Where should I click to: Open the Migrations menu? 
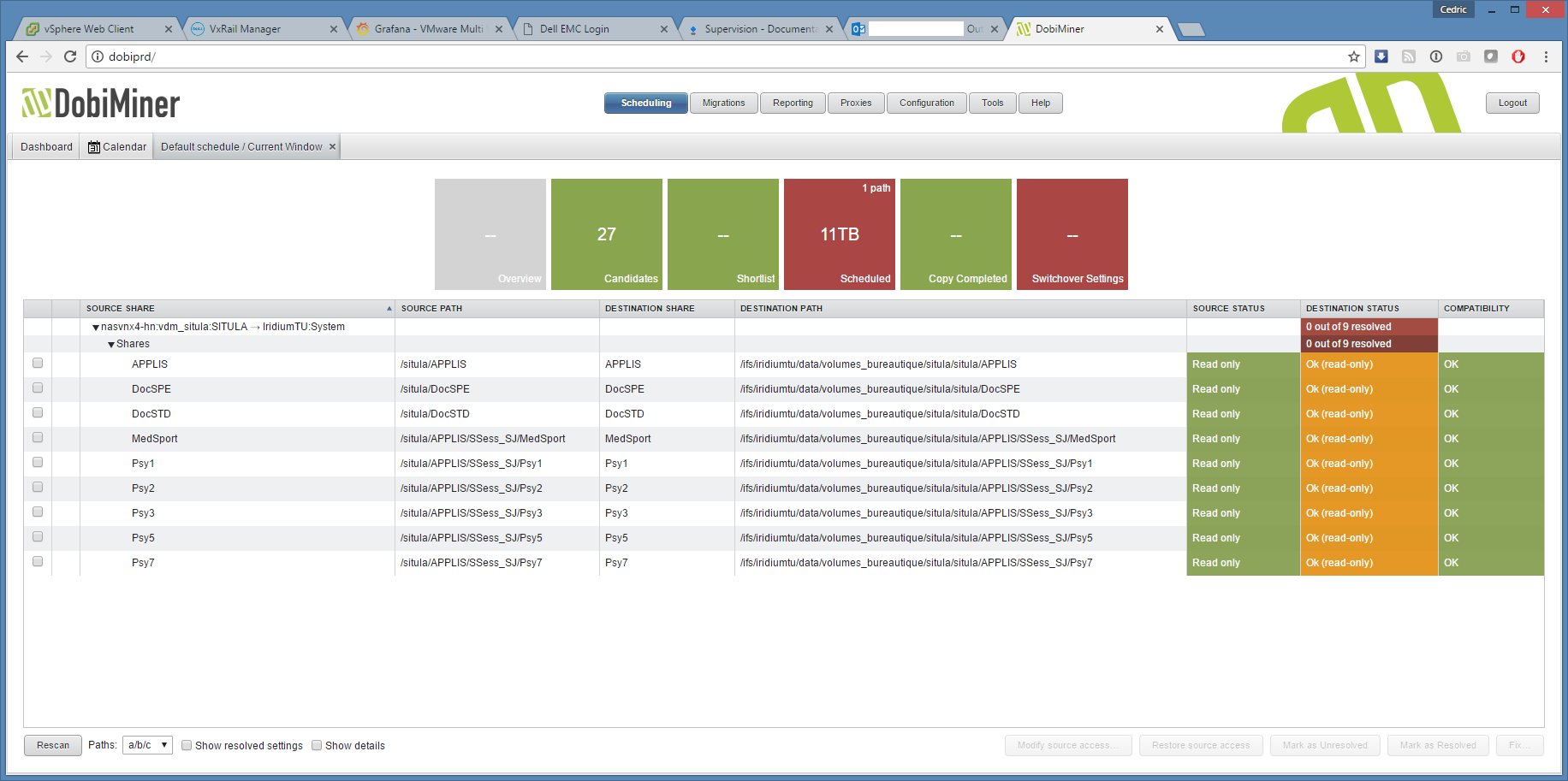pos(723,103)
